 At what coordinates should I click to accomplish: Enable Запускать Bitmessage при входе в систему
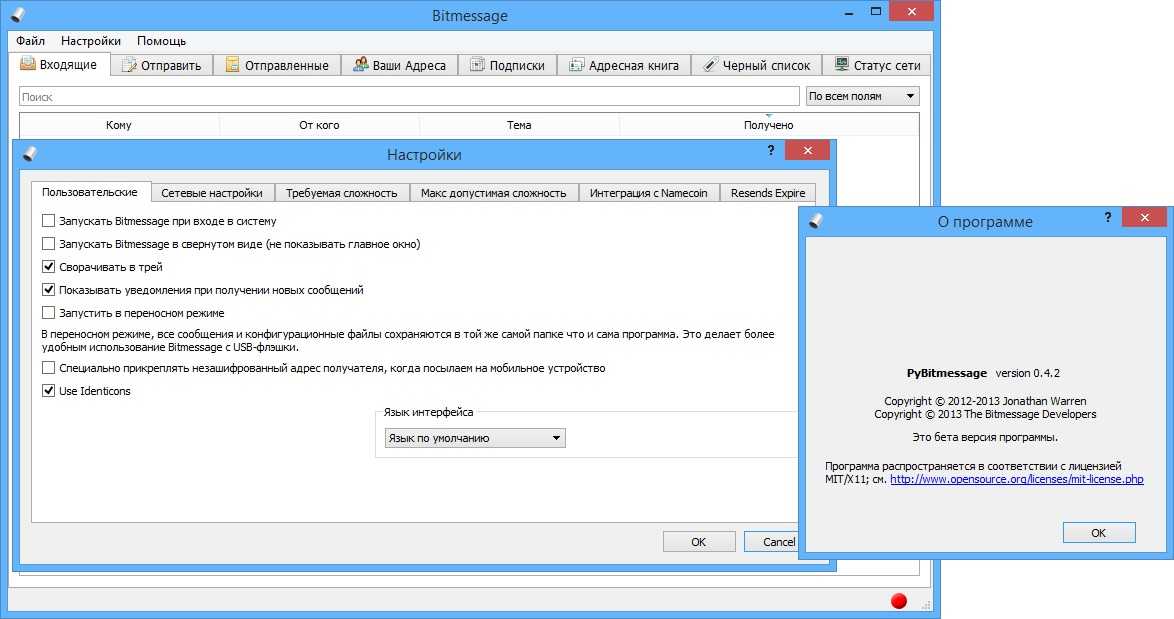(x=49, y=221)
